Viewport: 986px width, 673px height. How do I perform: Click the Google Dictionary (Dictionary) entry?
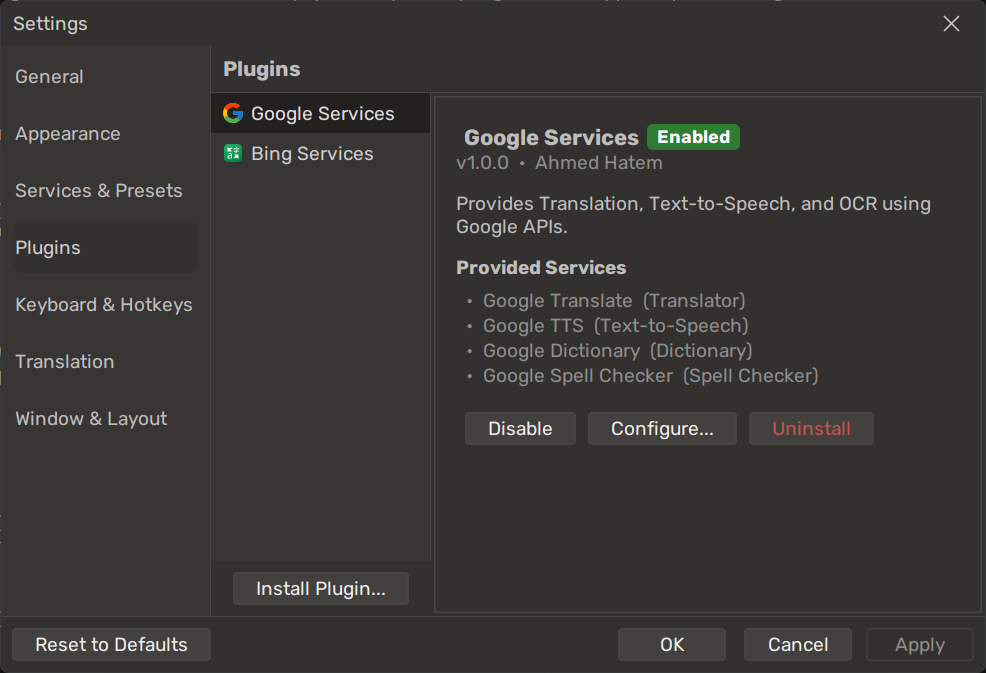618,351
